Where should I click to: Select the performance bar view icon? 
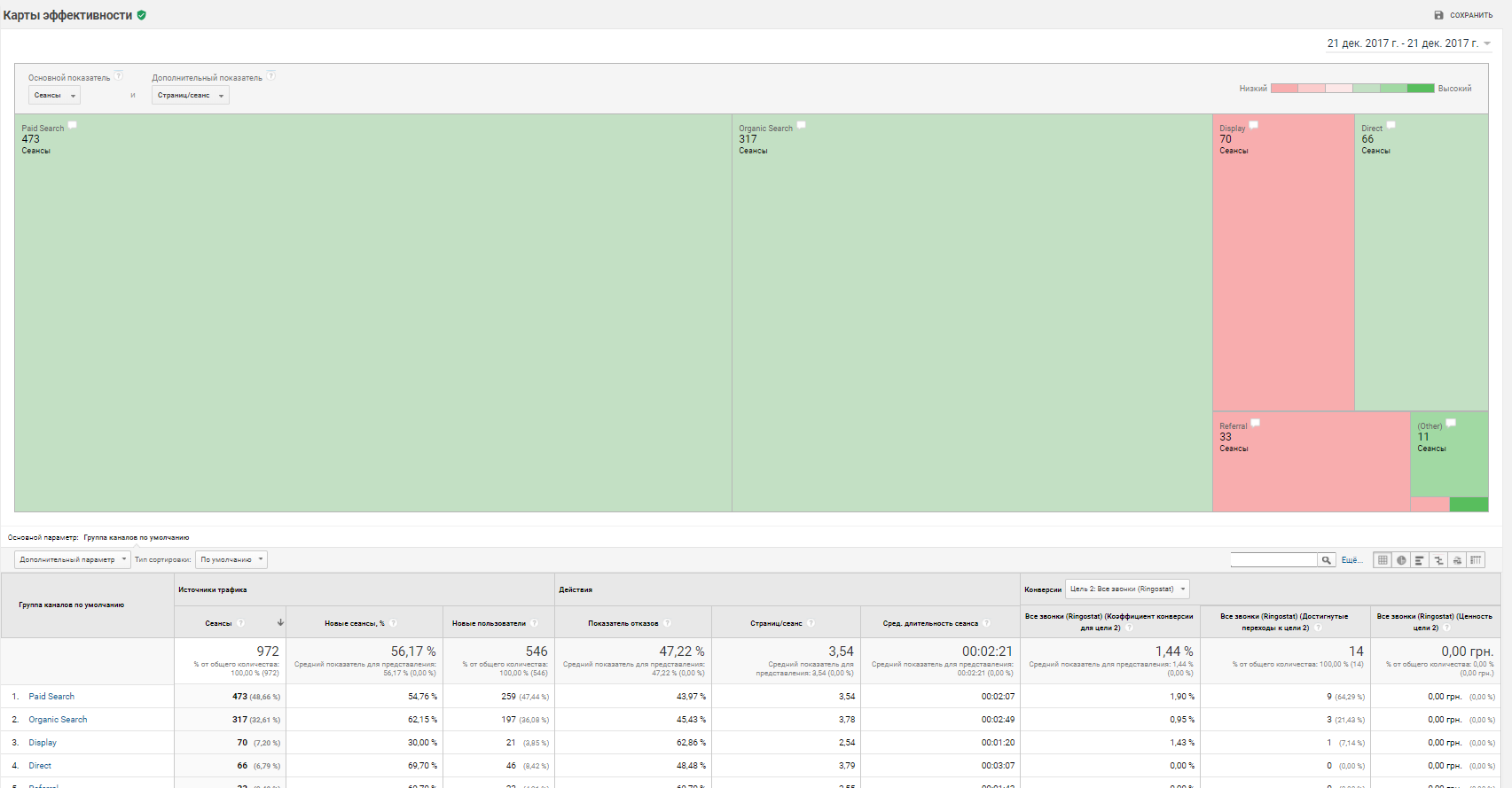click(1420, 560)
